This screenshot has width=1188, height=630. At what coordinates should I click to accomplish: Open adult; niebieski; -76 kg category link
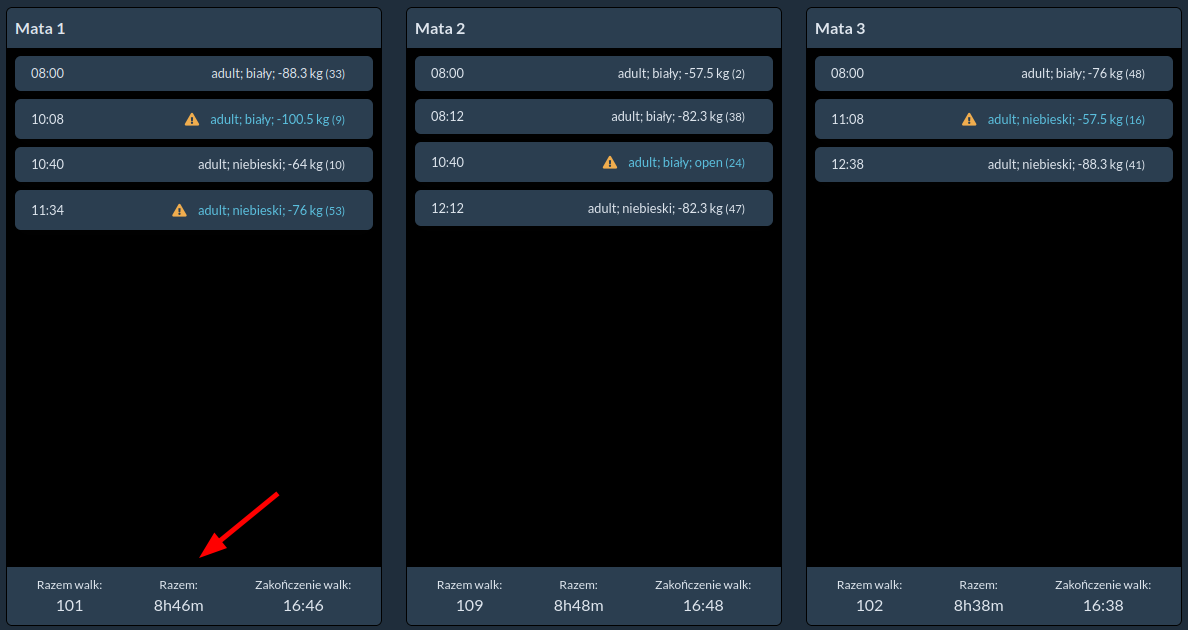(270, 210)
